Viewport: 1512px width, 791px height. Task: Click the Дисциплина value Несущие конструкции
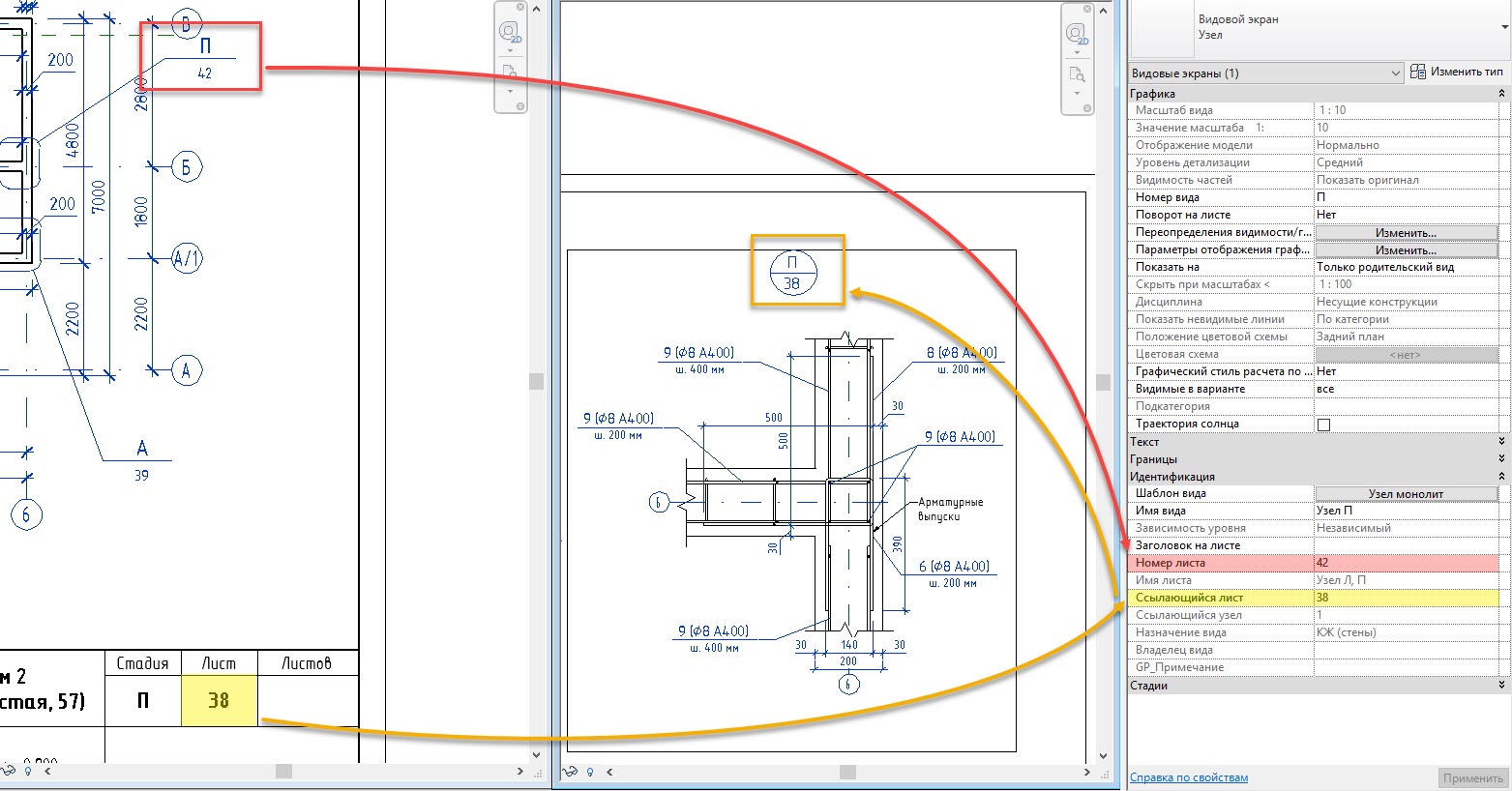click(1406, 302)
